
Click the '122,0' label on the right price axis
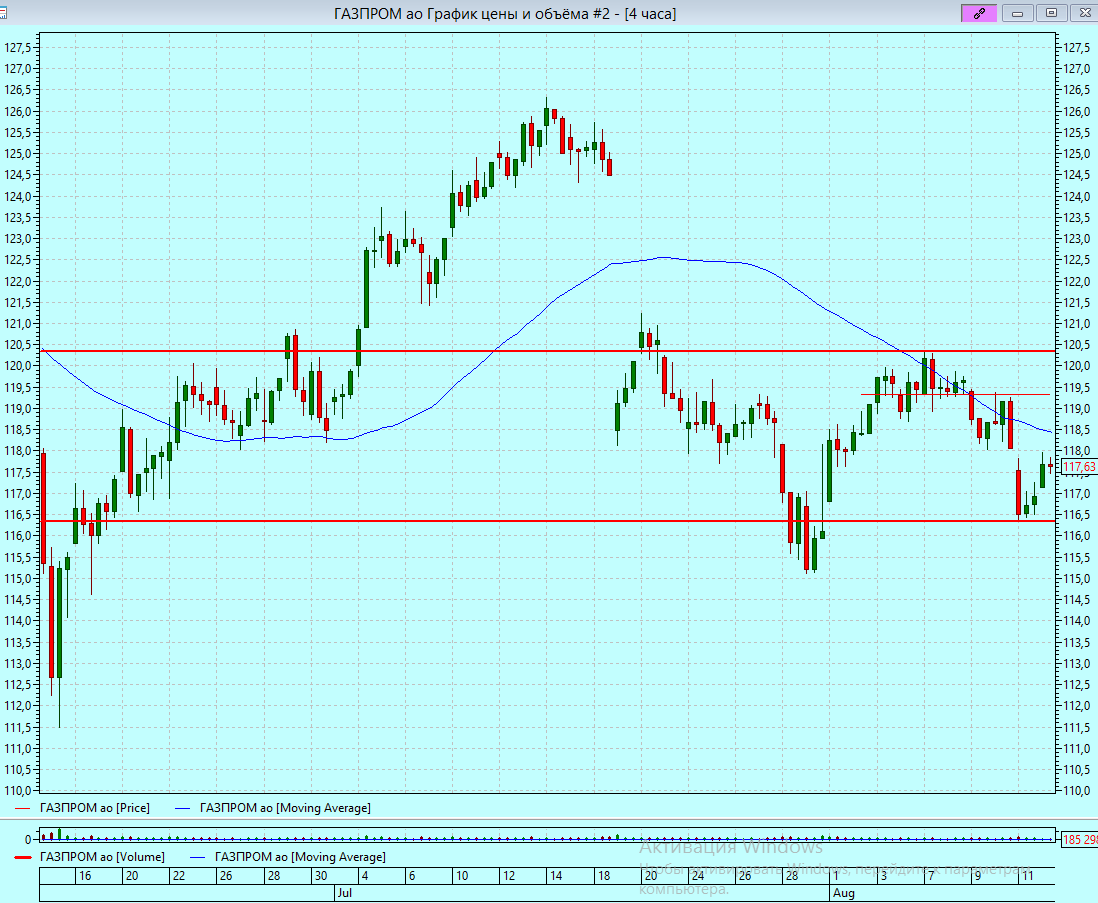click(1077, 281)
